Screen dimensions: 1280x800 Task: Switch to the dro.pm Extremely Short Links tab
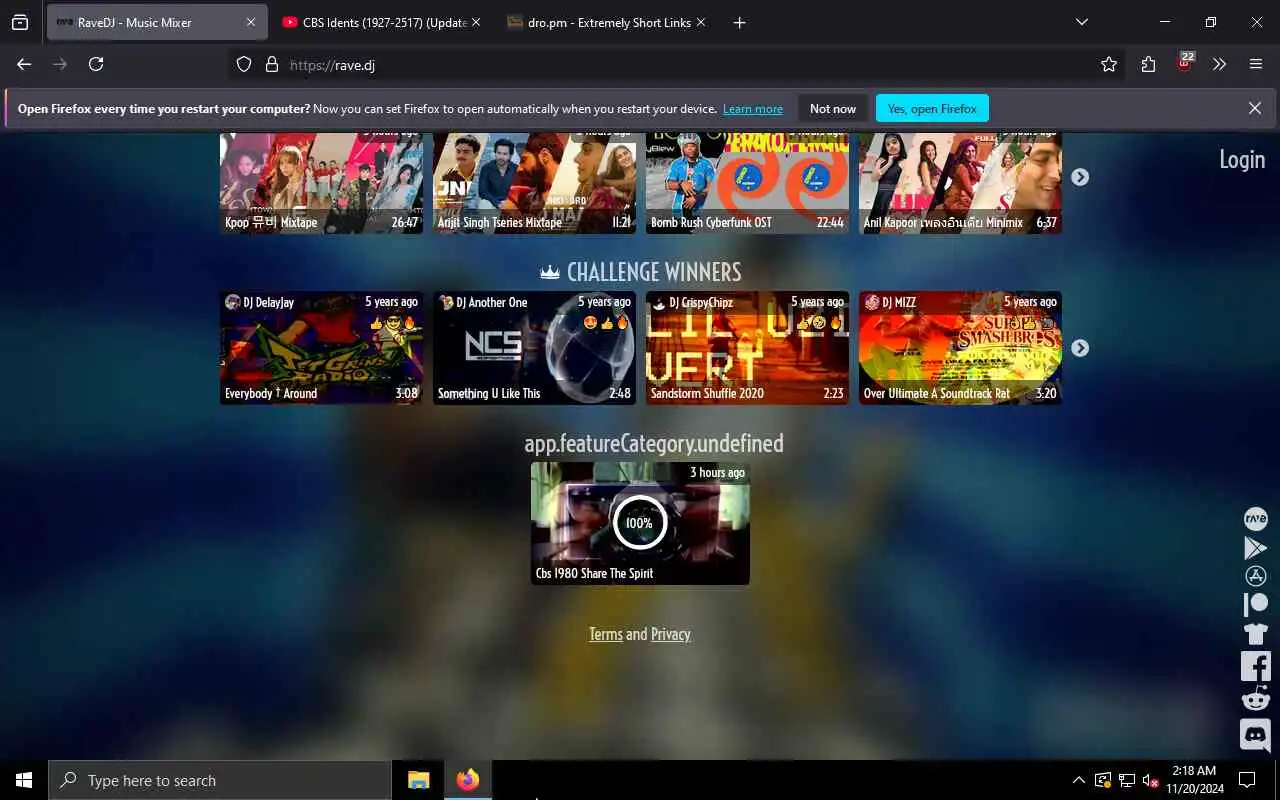607,22
